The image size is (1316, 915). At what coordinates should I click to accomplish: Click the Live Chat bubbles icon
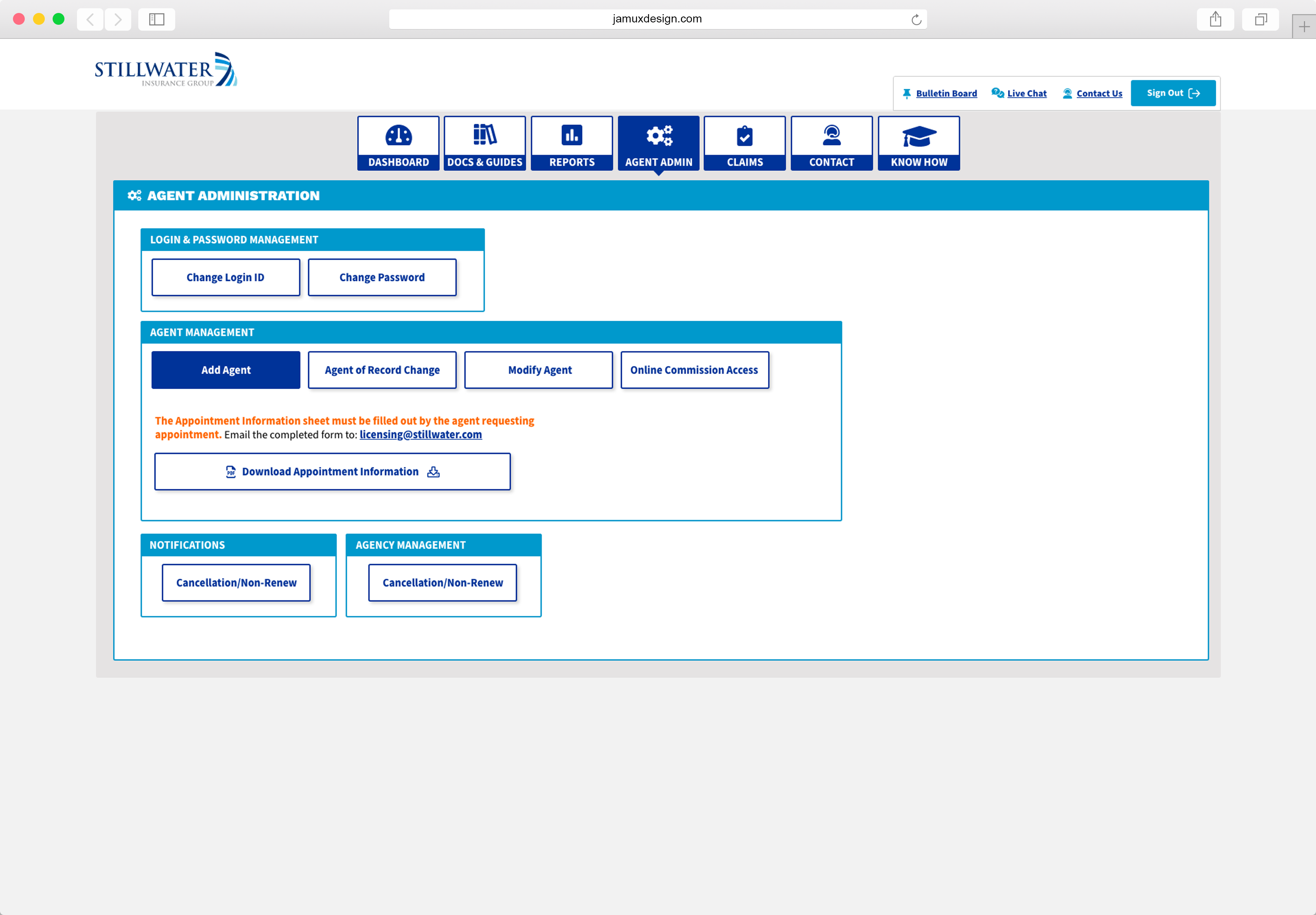click(x=997, y=93)
